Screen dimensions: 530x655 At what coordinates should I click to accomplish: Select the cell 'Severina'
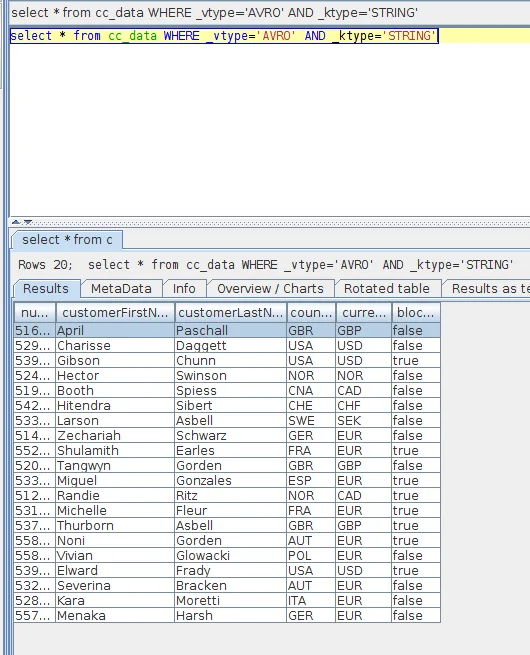115,586
